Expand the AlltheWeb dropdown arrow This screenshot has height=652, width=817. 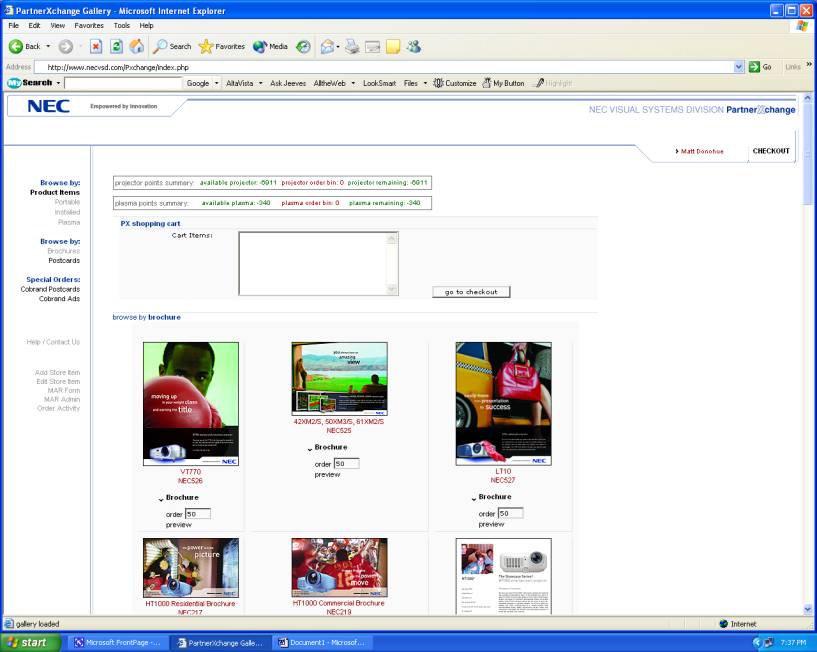coord(353,83)
